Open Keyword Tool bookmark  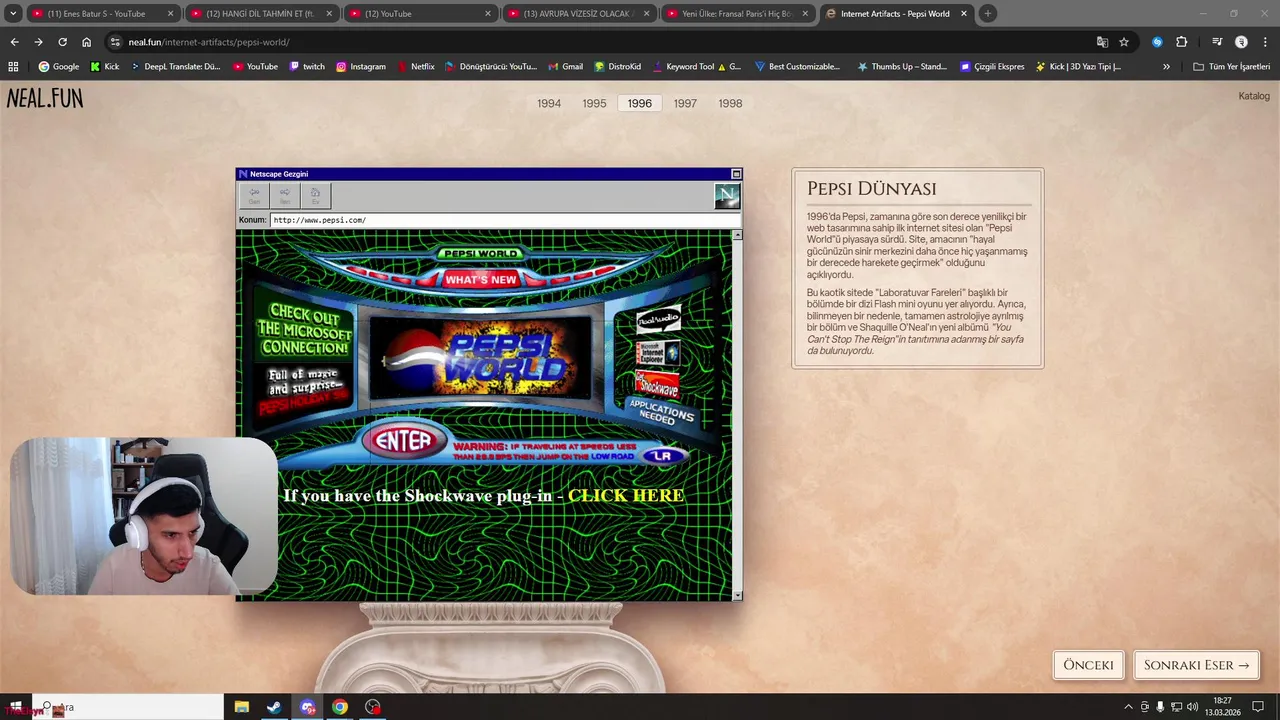point(696,67)
